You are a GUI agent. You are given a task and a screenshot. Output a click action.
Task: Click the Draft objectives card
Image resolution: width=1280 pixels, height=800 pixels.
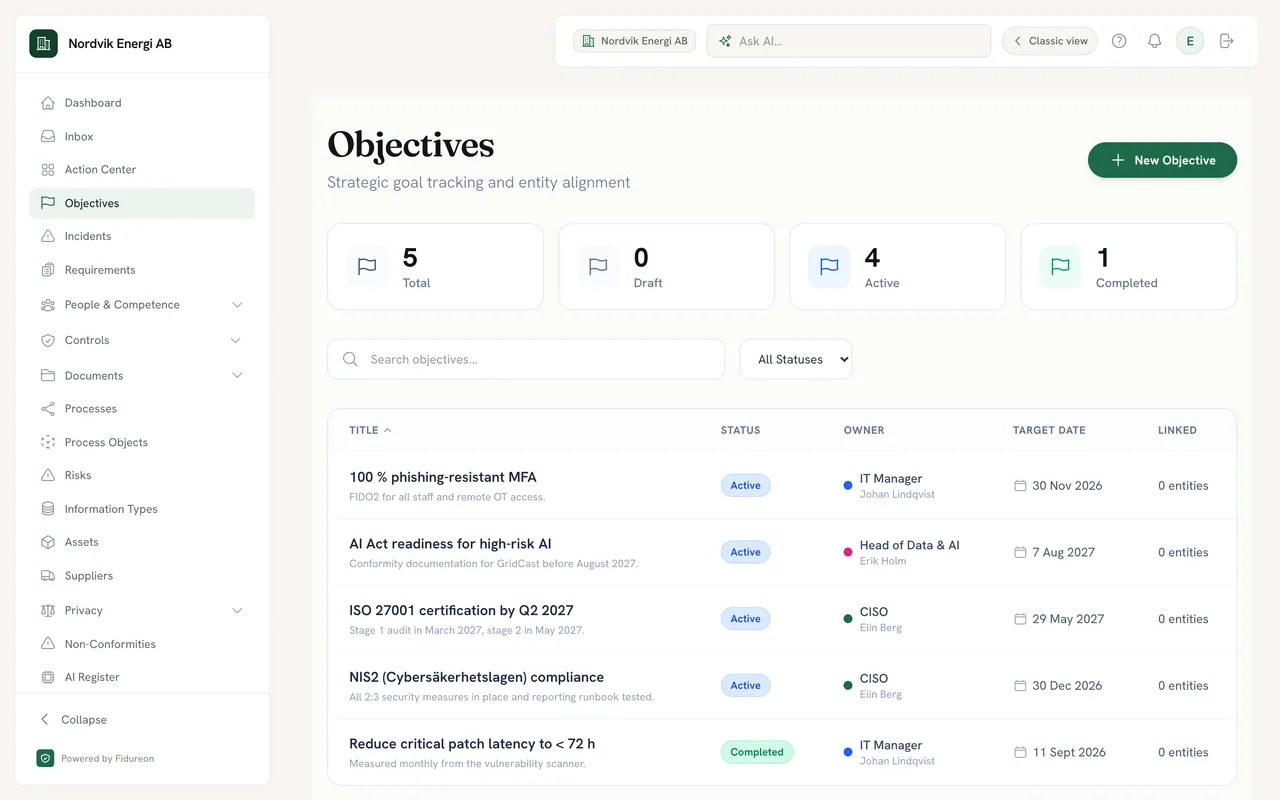coord(666,266)
